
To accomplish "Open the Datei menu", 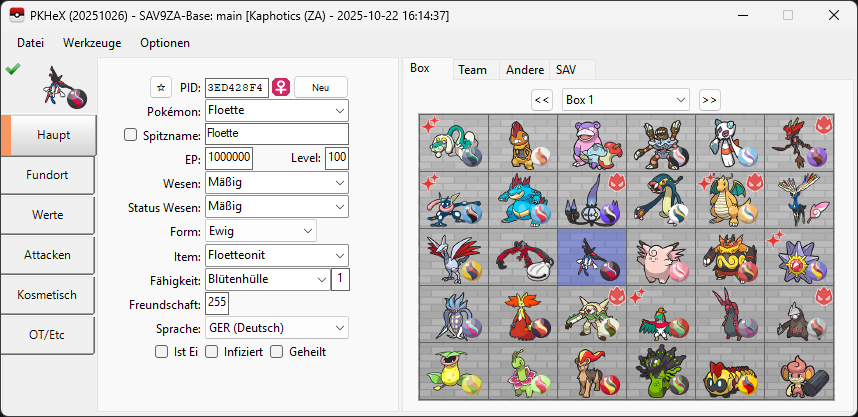I will point(31,43).
